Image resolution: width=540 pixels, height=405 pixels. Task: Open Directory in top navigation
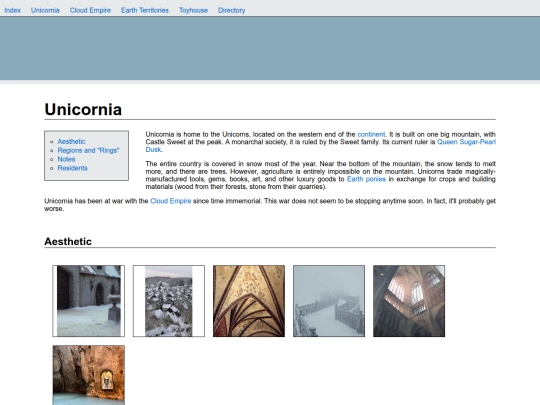pyautogui.click(x=231, y=10)
